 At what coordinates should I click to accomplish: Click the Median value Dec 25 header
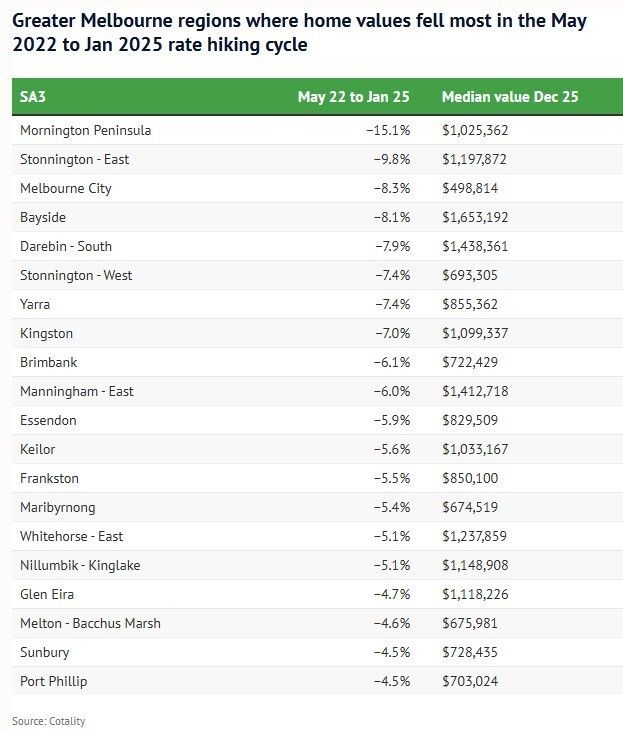tap(510, 97)
